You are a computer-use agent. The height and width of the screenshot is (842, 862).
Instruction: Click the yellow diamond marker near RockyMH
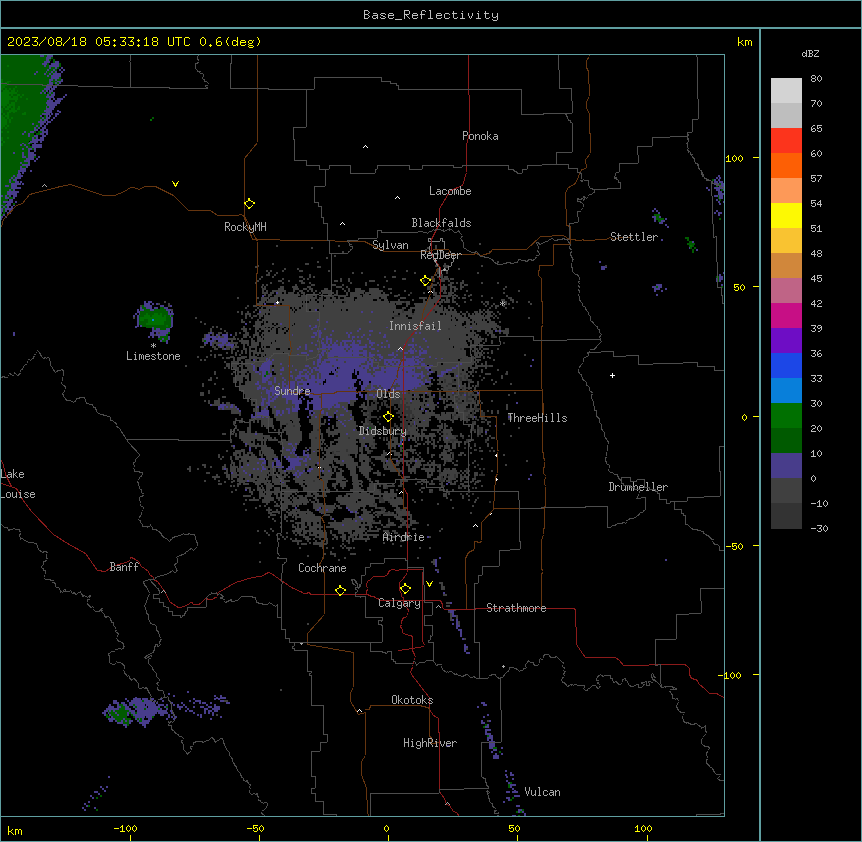pos(249,204)
